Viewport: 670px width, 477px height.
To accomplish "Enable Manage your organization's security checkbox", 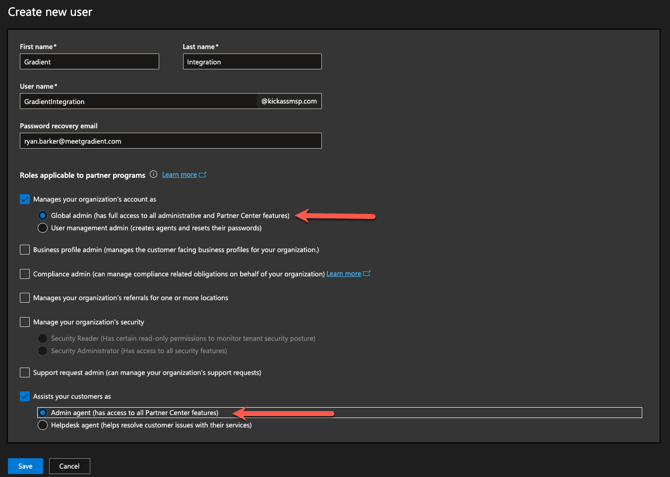I will 25,322.
